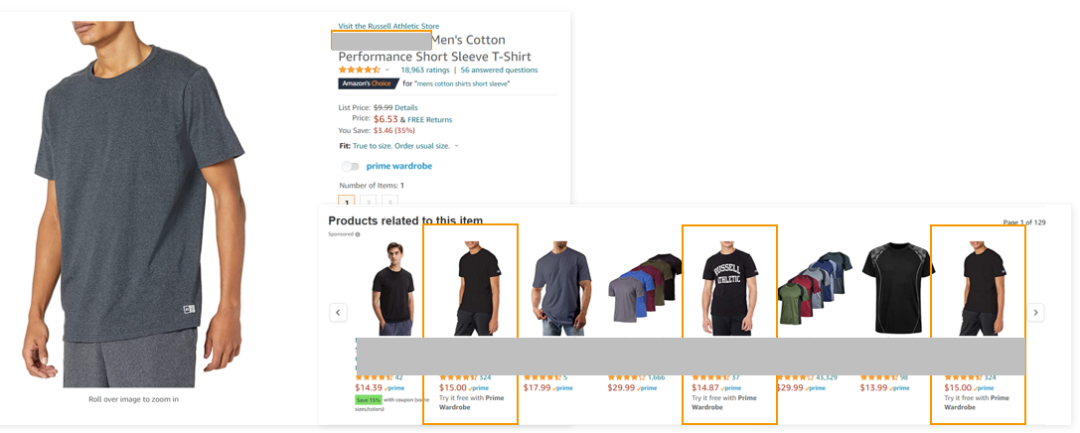Select the $29.99 multicolor shirt pack thumbnail

tap(644, 290)
